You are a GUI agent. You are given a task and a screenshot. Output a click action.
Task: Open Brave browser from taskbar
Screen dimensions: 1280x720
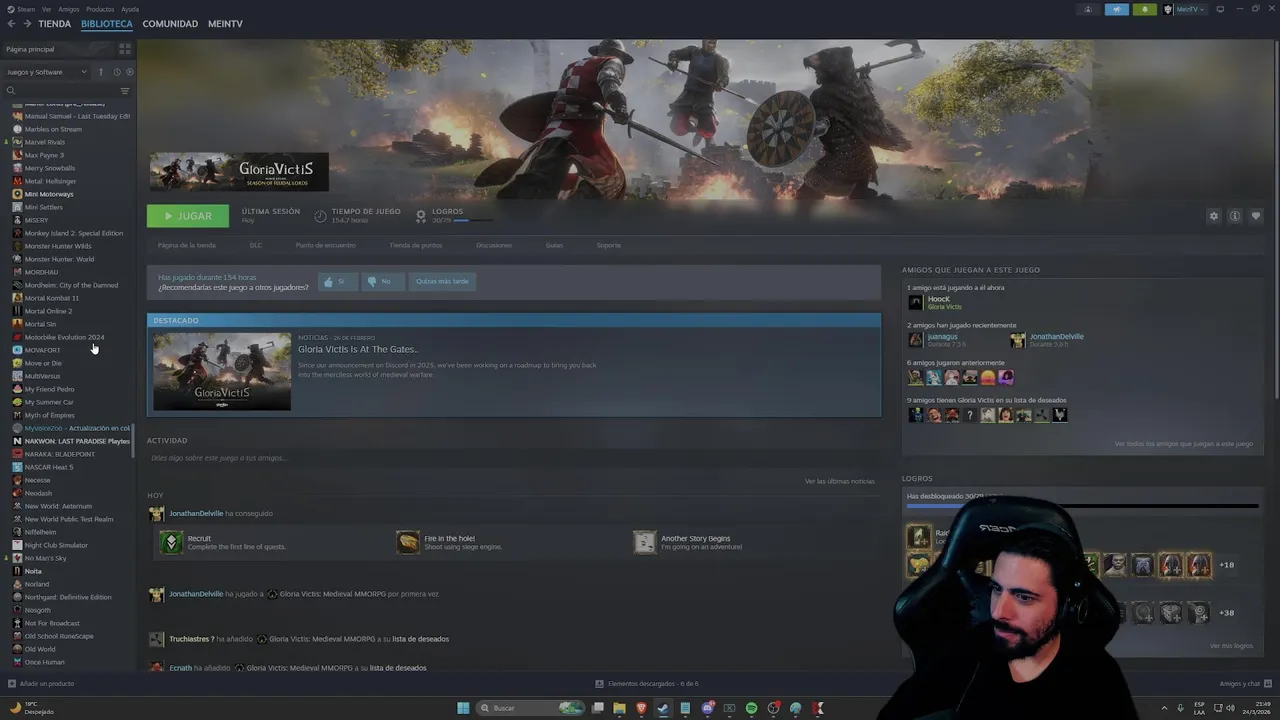pos(641,708)
